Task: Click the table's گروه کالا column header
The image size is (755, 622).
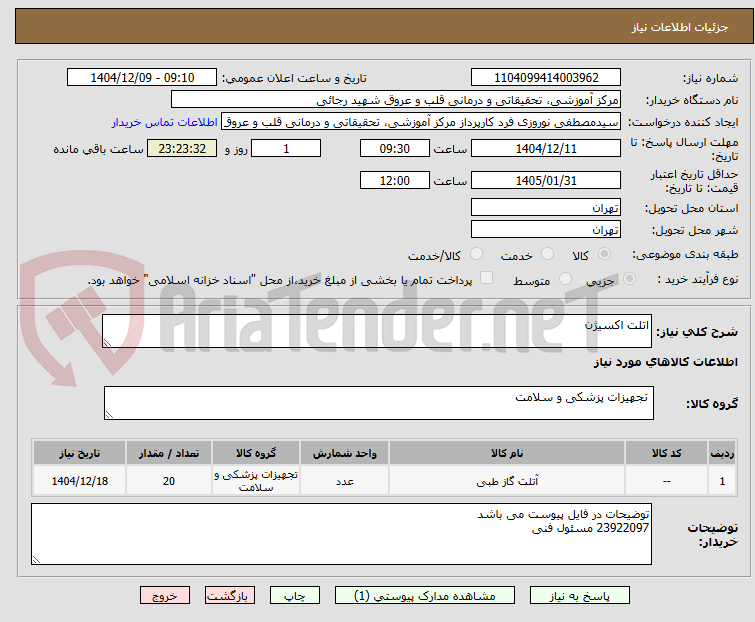Action: [256, 453]
